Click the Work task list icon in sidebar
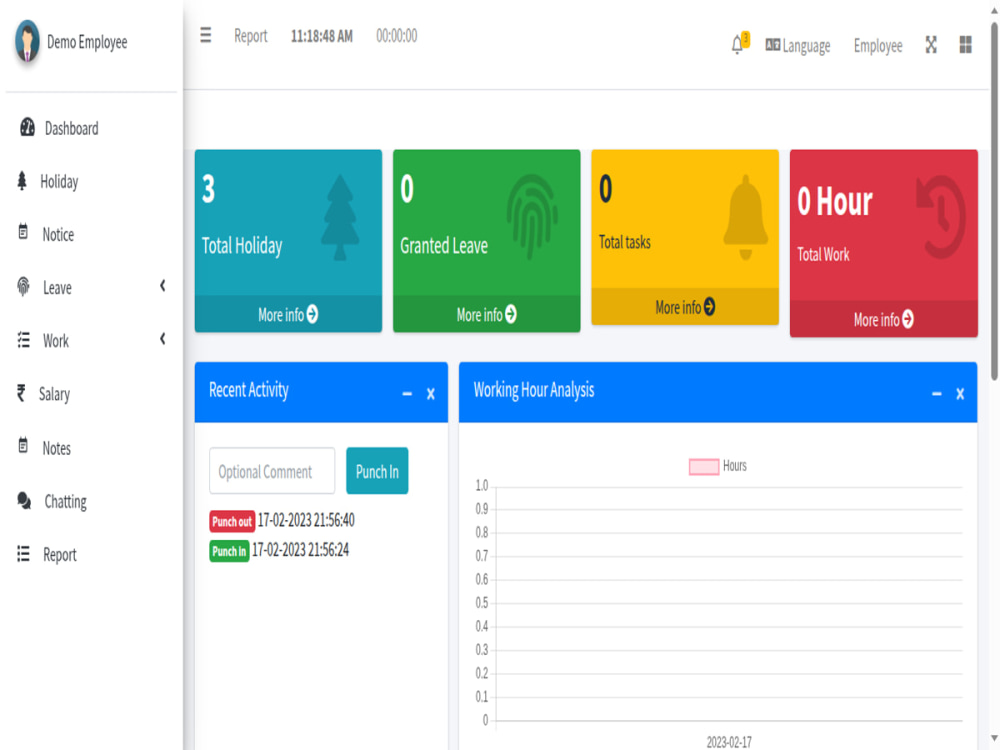The height and width of the screenshot is (750, 1000). tap(24, 340)
